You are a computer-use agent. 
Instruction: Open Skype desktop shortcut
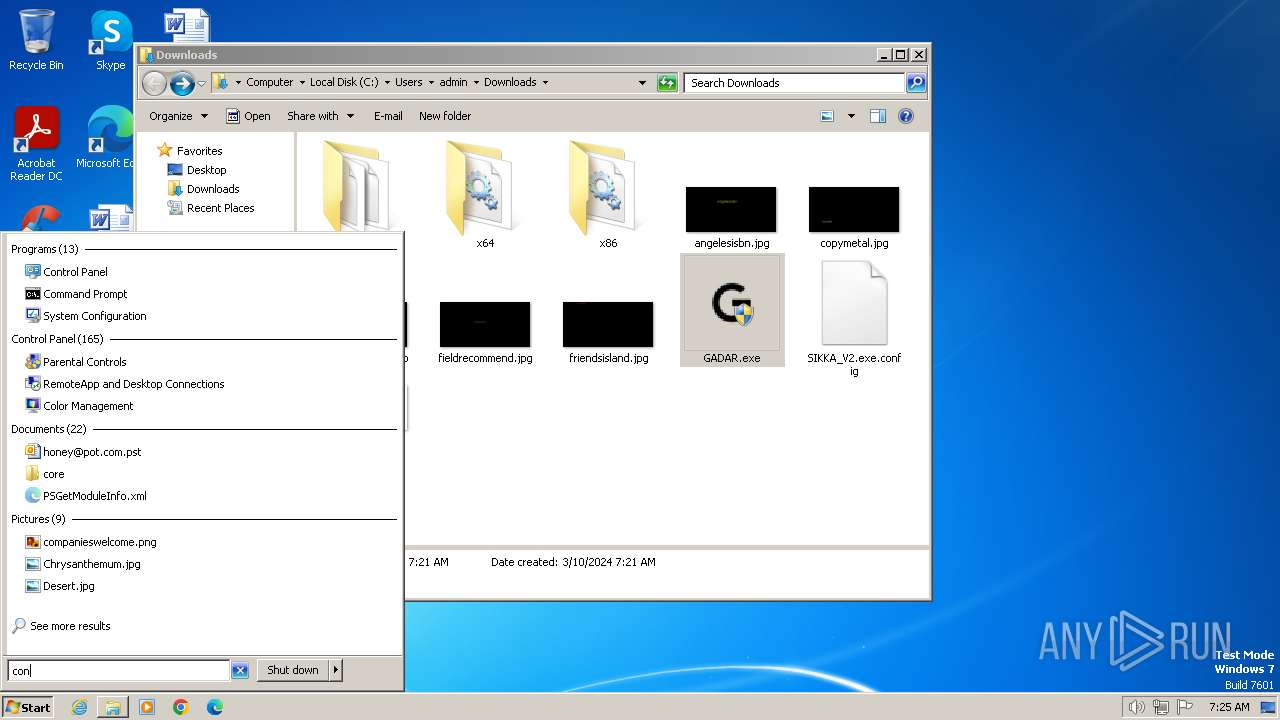point(110,40)
